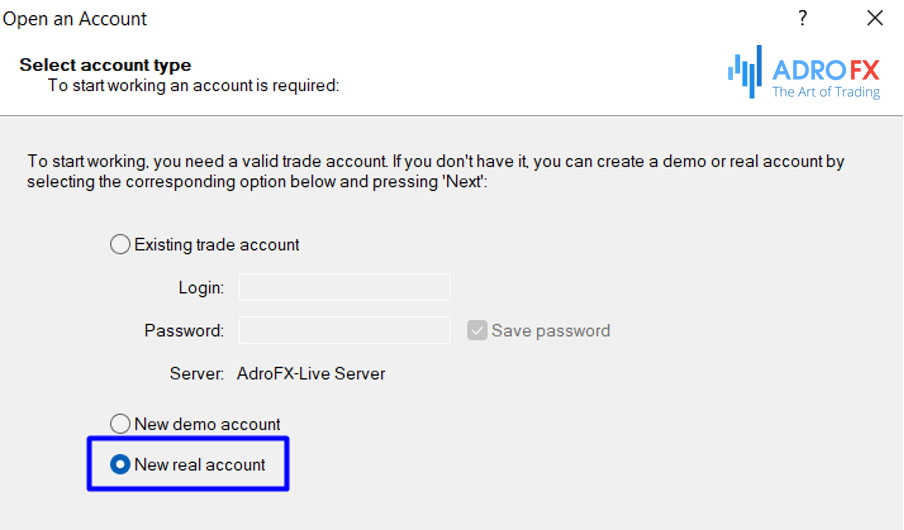Screen dimensions: 904x530
Task: Click the AdroFX blue bars logo icon
Action: pyautogui.click(x=745, y=72)
